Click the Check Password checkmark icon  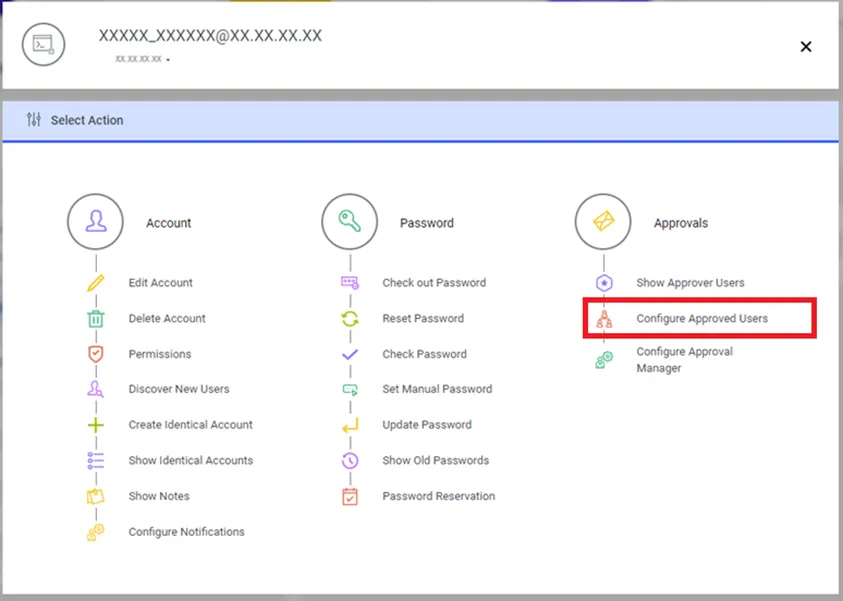pos(350,354)
